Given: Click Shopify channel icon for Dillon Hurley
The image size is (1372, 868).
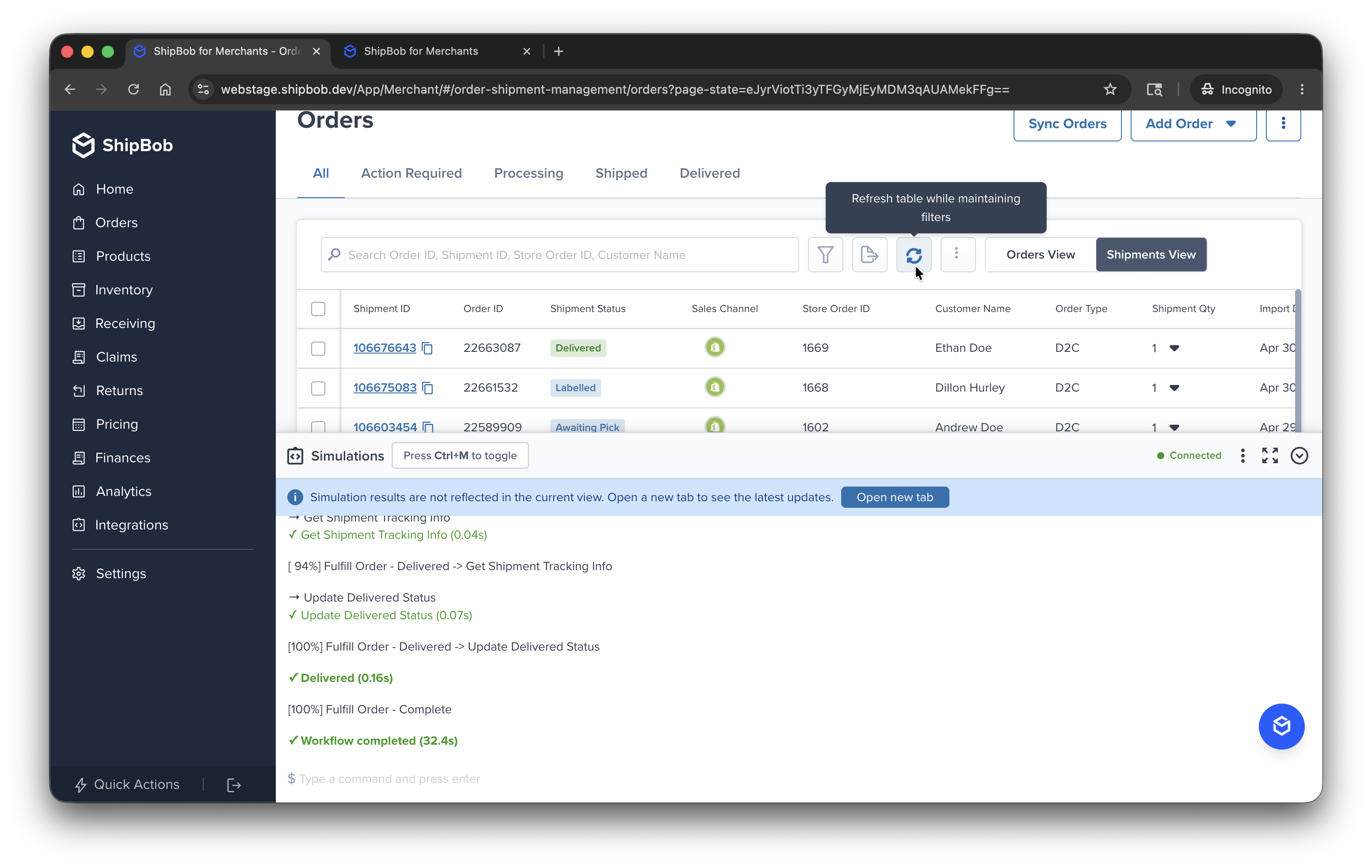Looking at the screenshot, I should coord(714,387).
